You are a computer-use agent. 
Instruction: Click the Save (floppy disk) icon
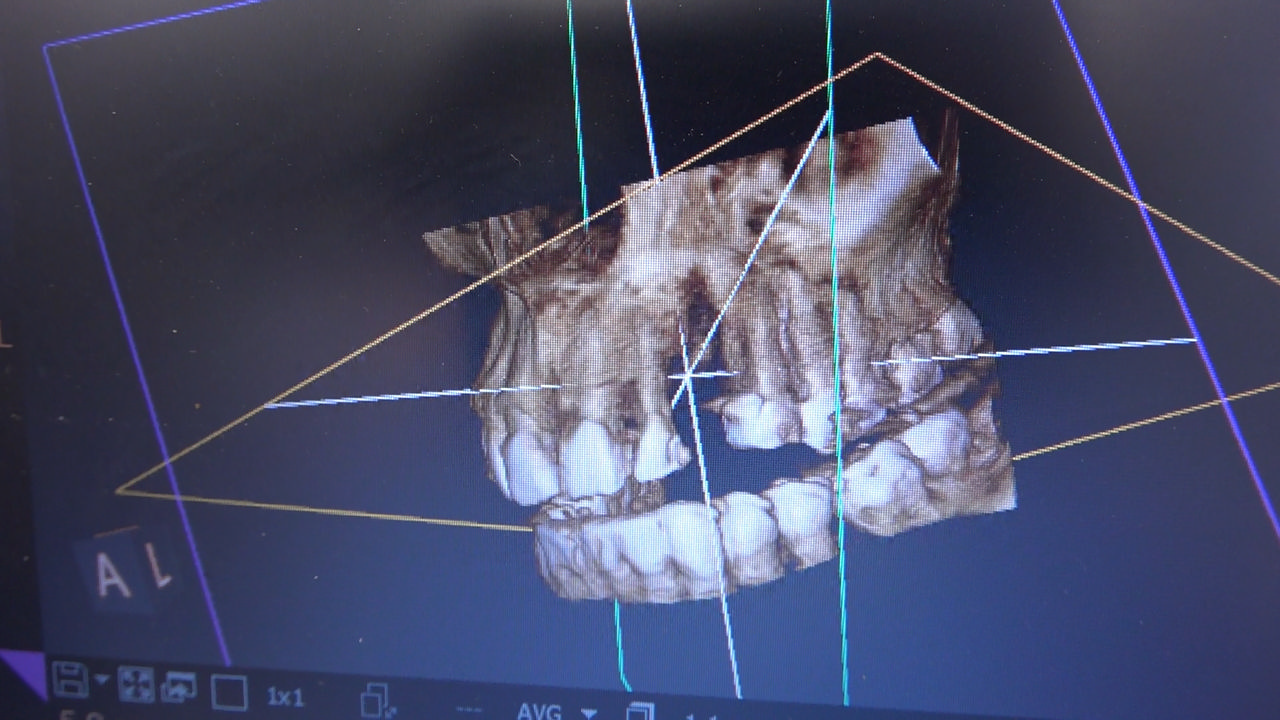(x=69, y=679)
